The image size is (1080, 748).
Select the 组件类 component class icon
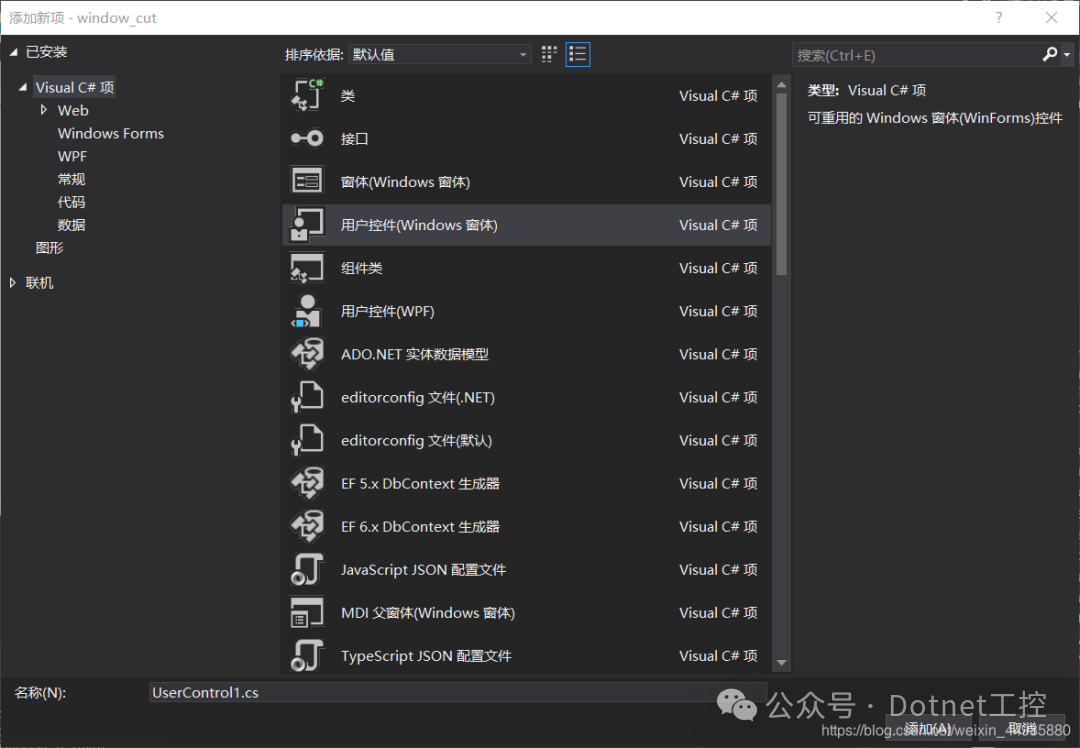(307, 268)
